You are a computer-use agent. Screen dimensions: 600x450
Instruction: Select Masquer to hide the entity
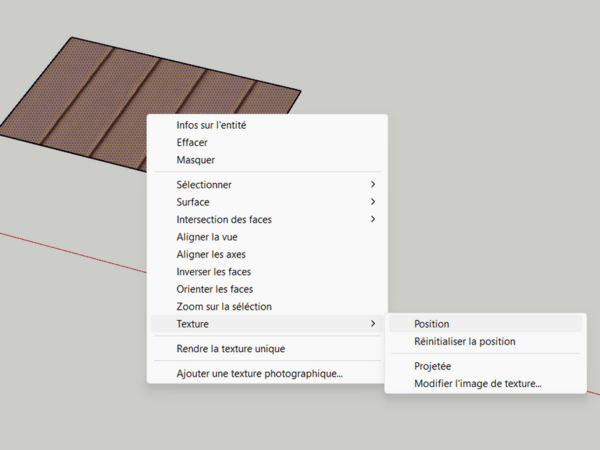[195, 160]
